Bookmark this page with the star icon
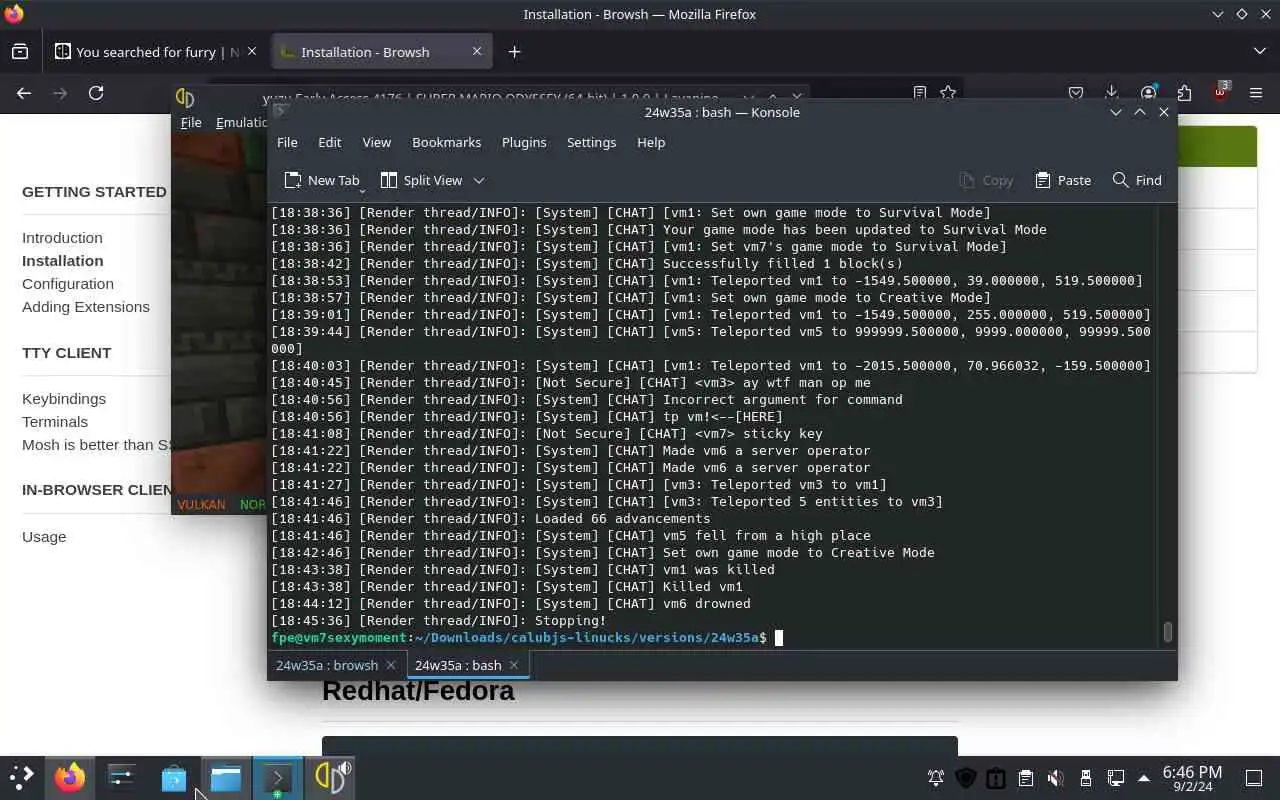Viewport: 1280px width, 800px height. pyautogui.click(x=948, y=93)
